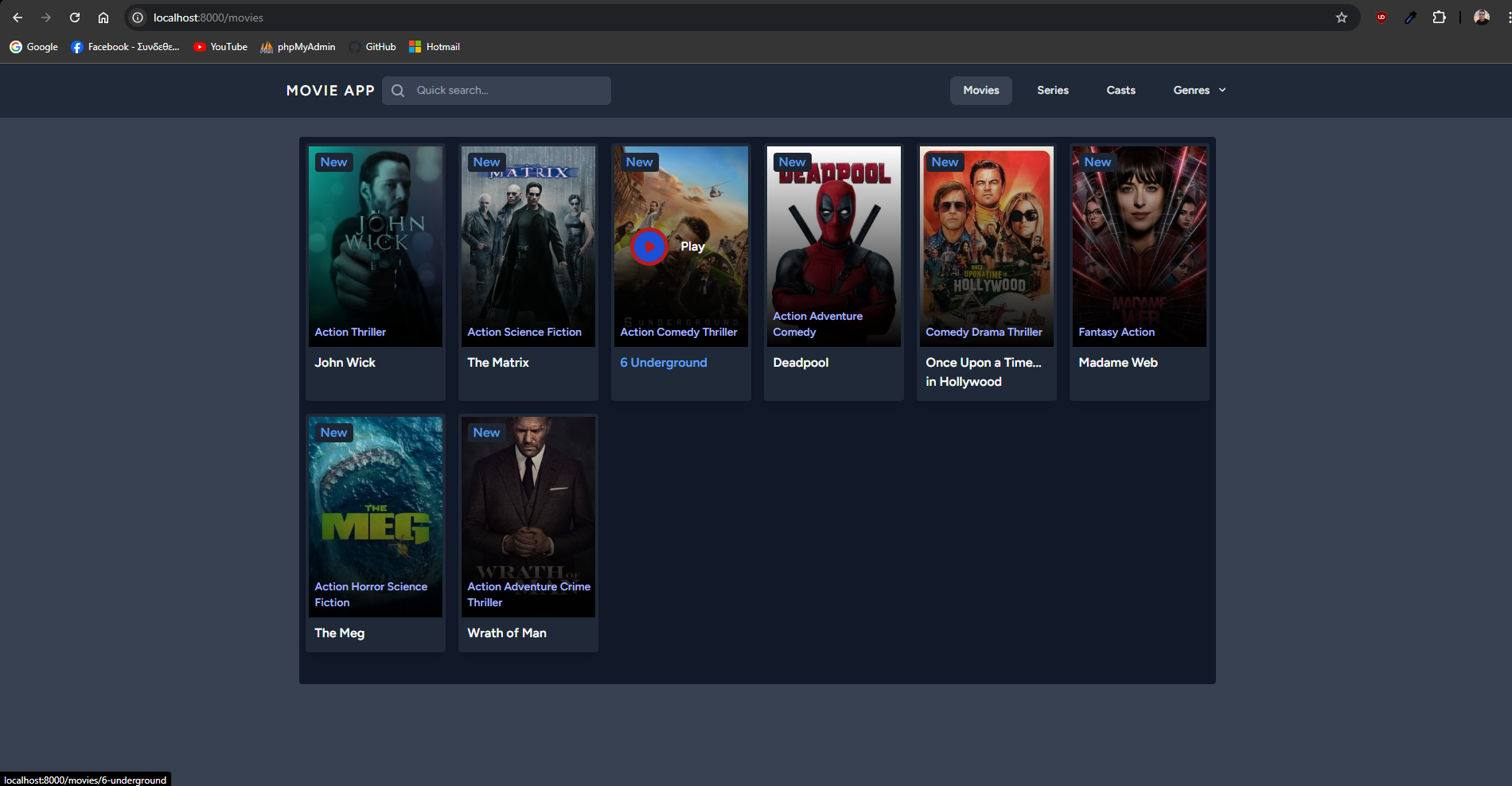Click the New badge on Wrath of Man

487,433
